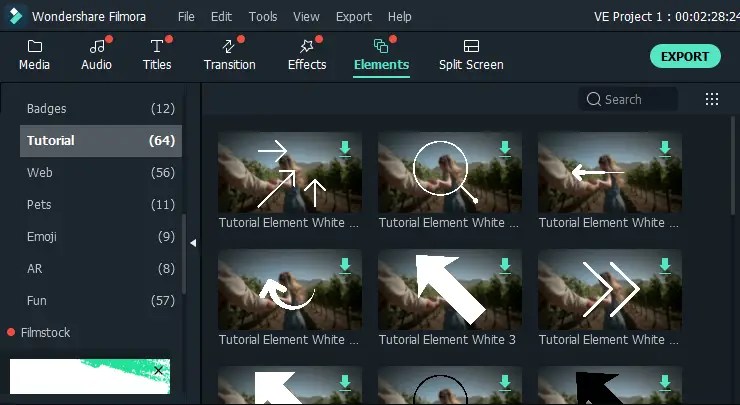
Task: Open the Effects tab
Action: [307, 55]
